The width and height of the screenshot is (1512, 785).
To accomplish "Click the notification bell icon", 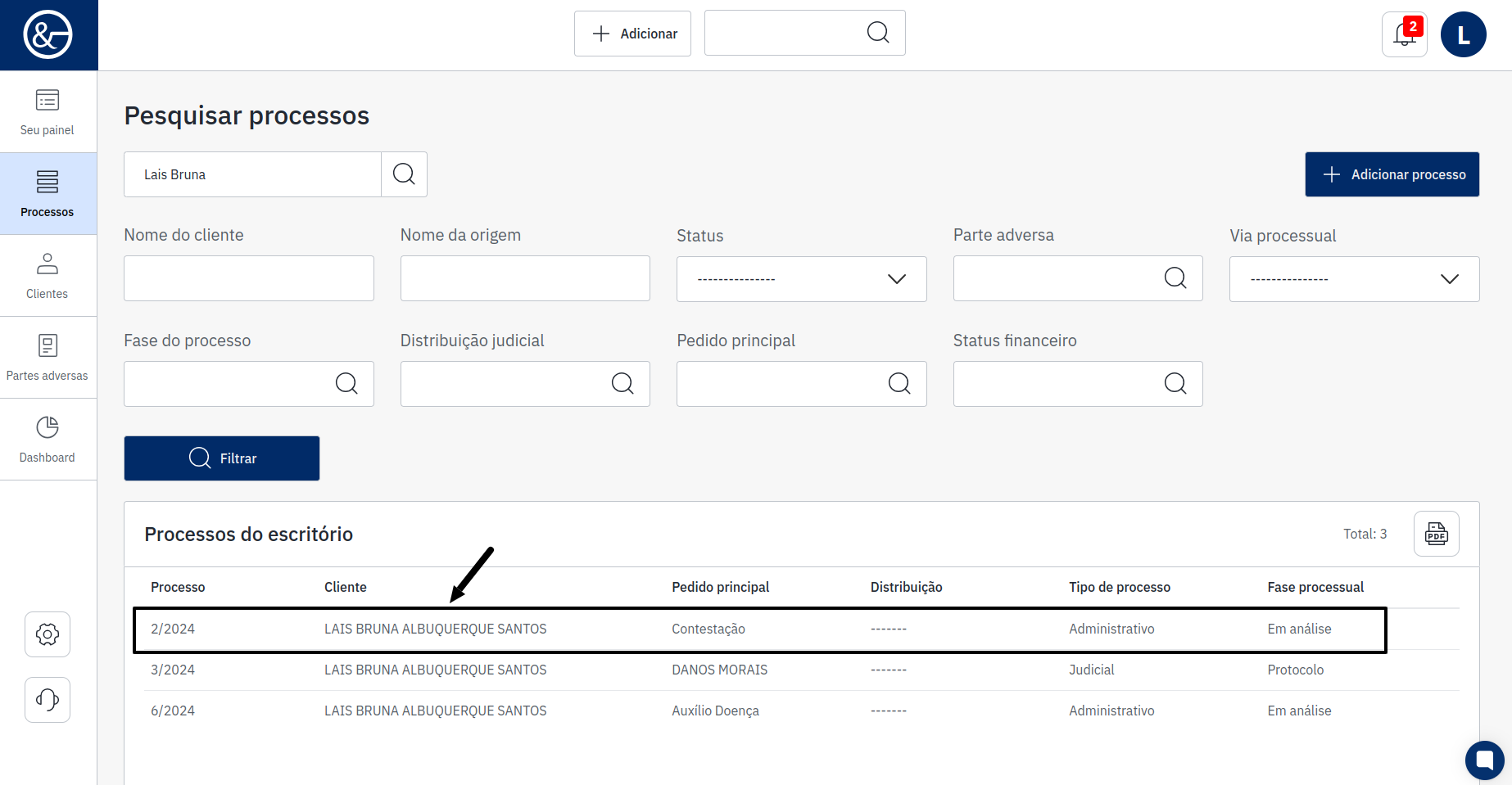I will click(1404, 34).
